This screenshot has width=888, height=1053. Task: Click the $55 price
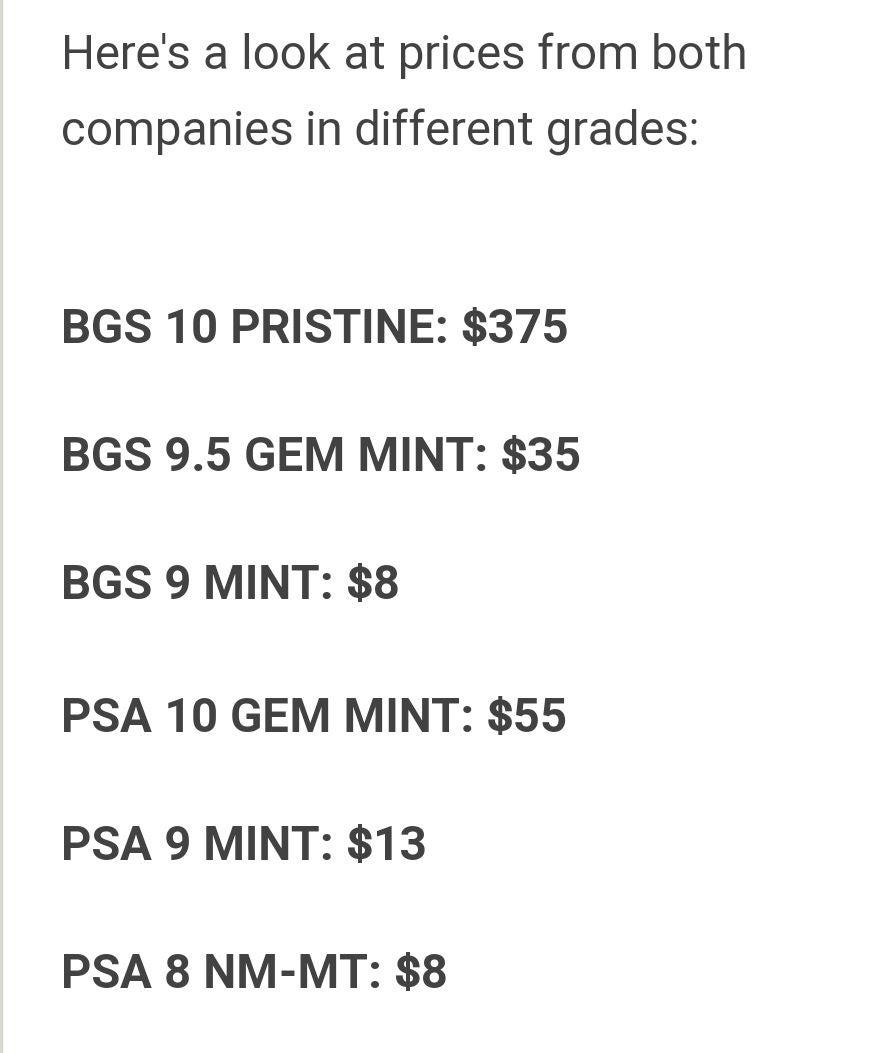pyautogui.click(x=527, y=715)
